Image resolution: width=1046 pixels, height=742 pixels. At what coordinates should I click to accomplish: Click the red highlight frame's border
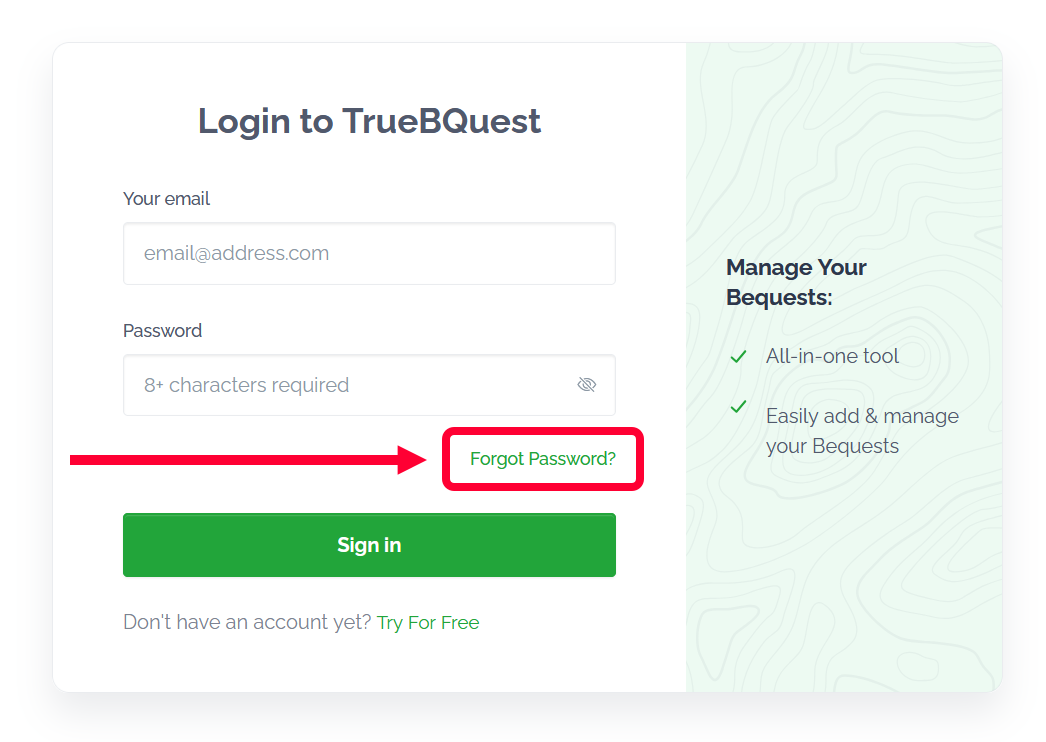coord(542,432)
